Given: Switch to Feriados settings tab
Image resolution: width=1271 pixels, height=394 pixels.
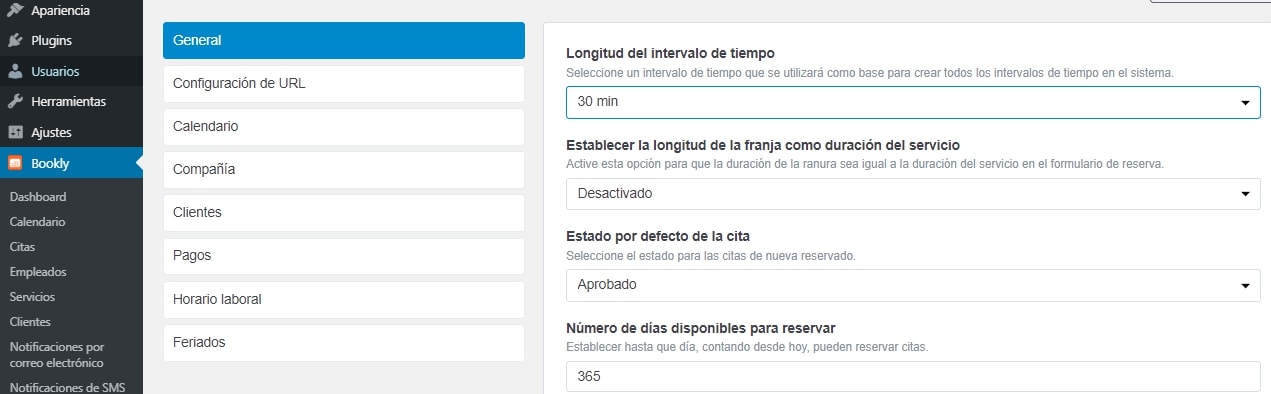Looking at the screenshot, I should 344,342.
